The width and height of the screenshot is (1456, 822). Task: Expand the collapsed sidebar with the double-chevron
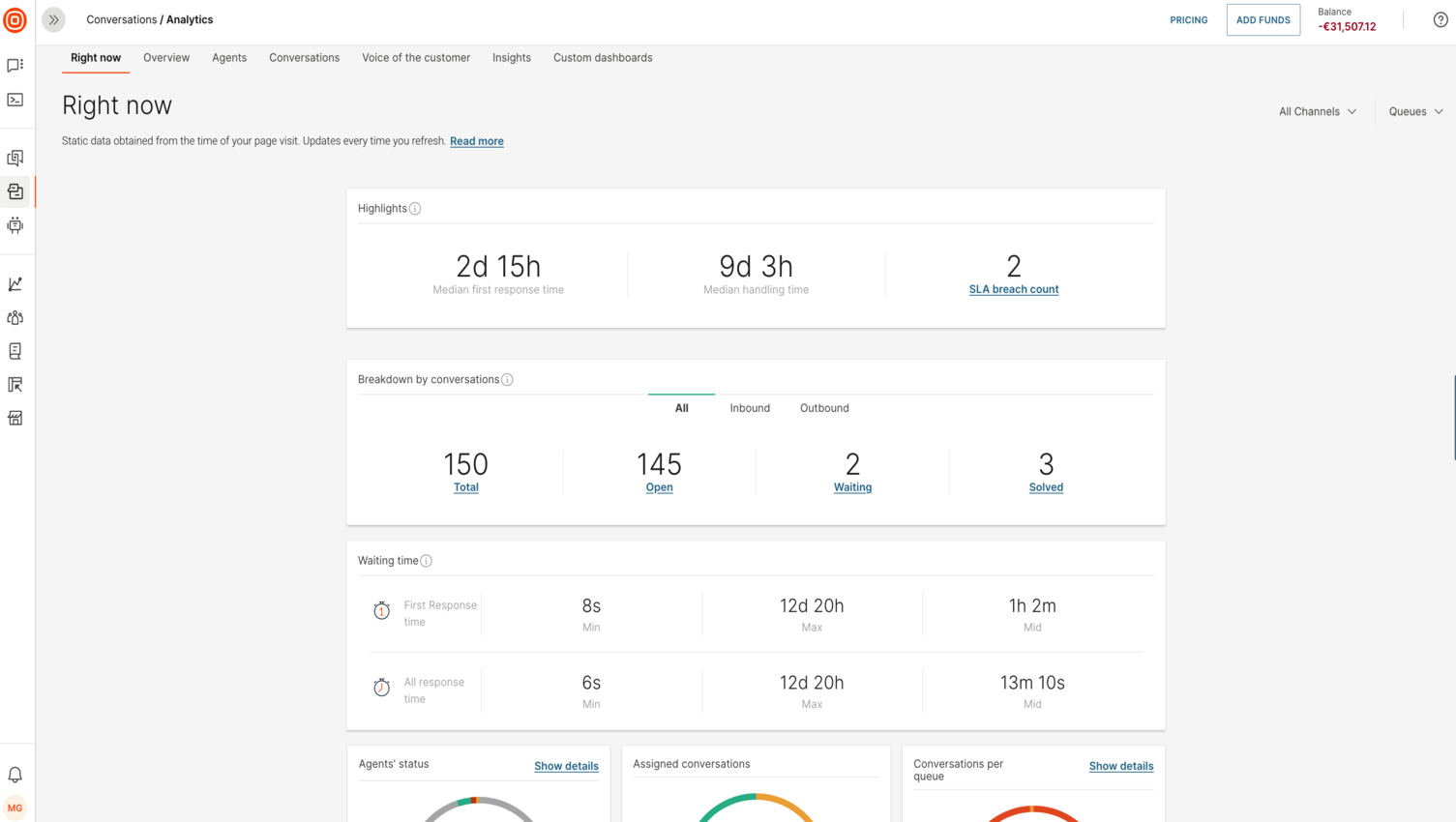click(53, 19)
